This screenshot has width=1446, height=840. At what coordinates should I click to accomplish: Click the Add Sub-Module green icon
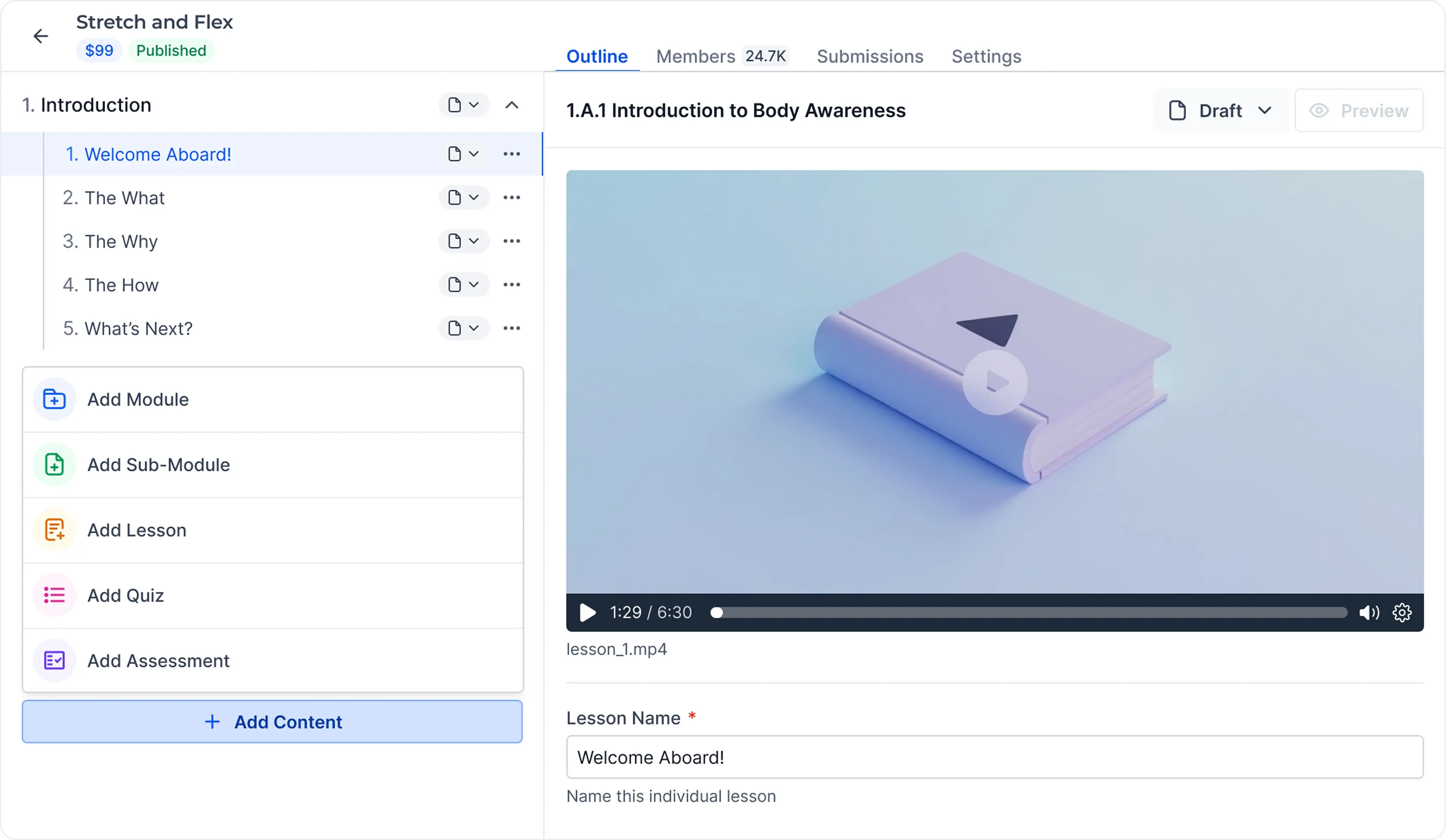pyautogui.click(x=55, y=465)
